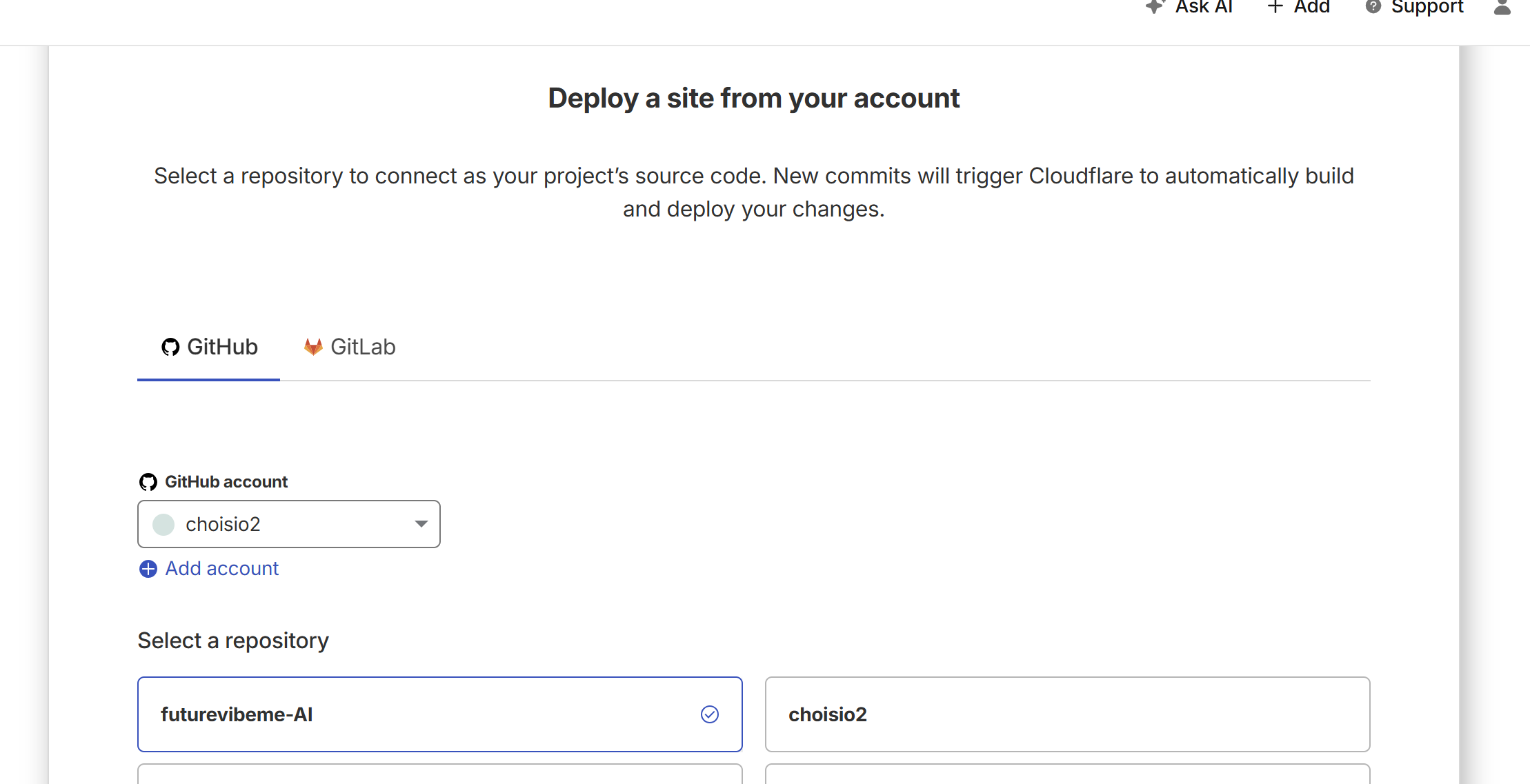The width and height of the screenshot is (1530, 784).
Task: Click the Ask AI button text
Action: (x=1204, y=6)
